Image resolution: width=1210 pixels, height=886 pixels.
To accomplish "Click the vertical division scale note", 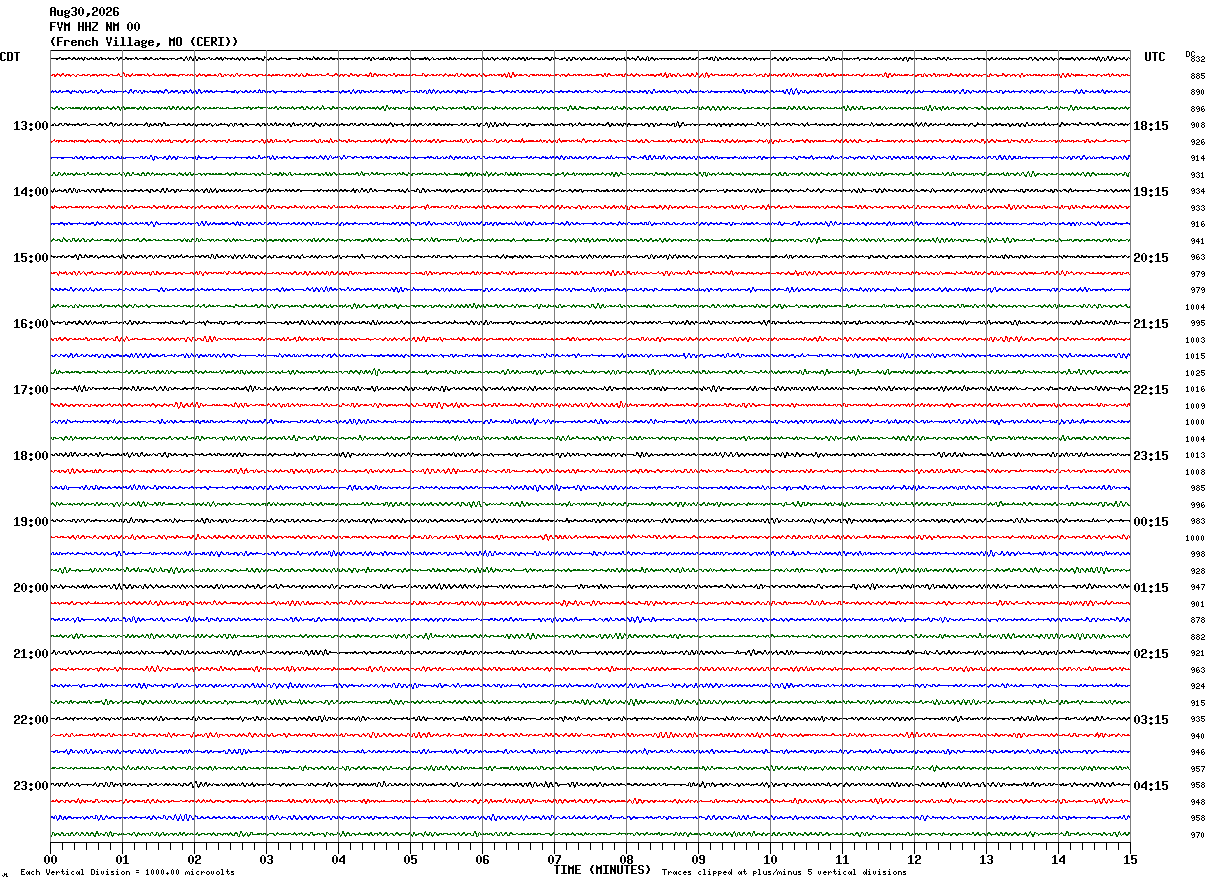I will (x=127, y=872).
